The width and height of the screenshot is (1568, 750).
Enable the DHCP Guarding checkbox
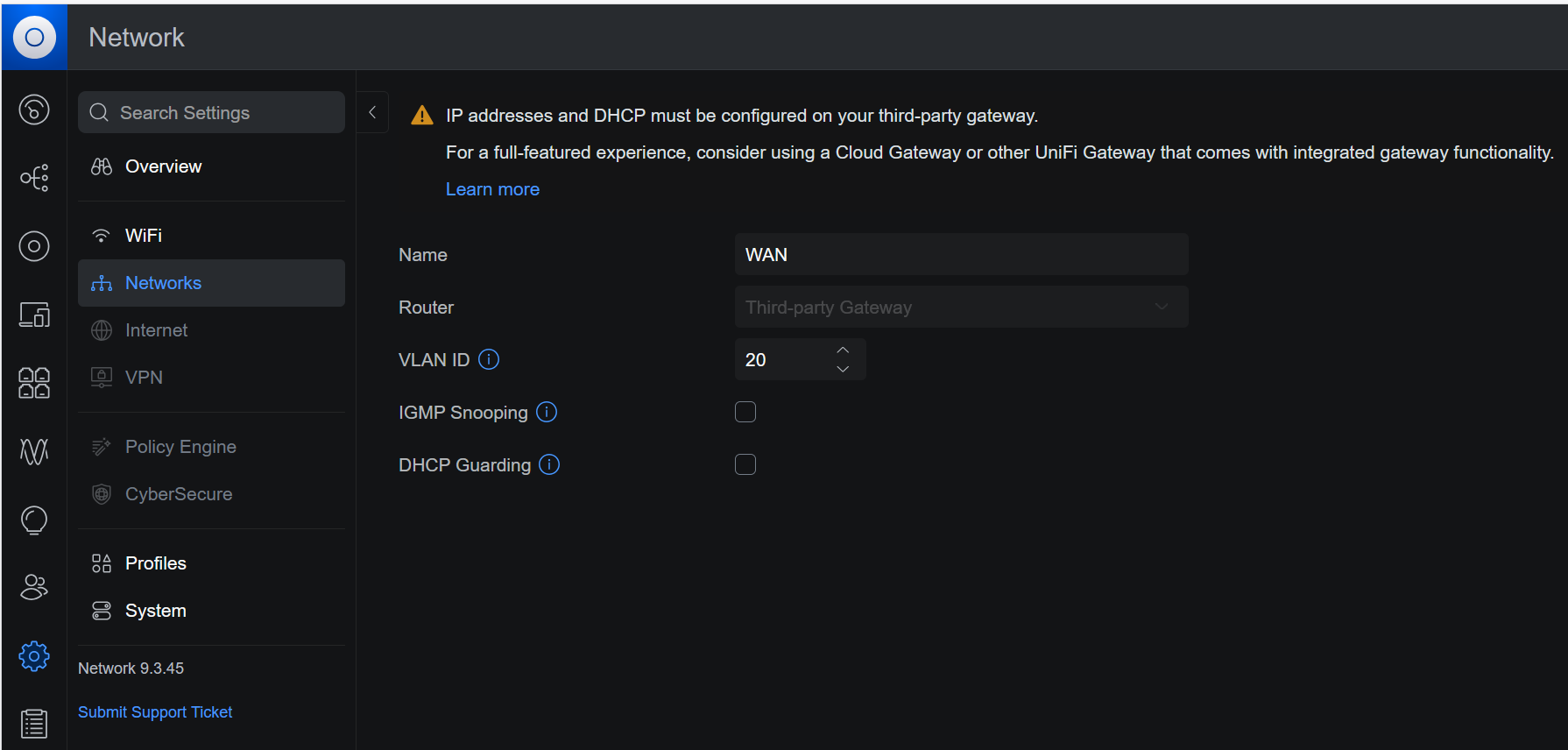click(745, 464)
